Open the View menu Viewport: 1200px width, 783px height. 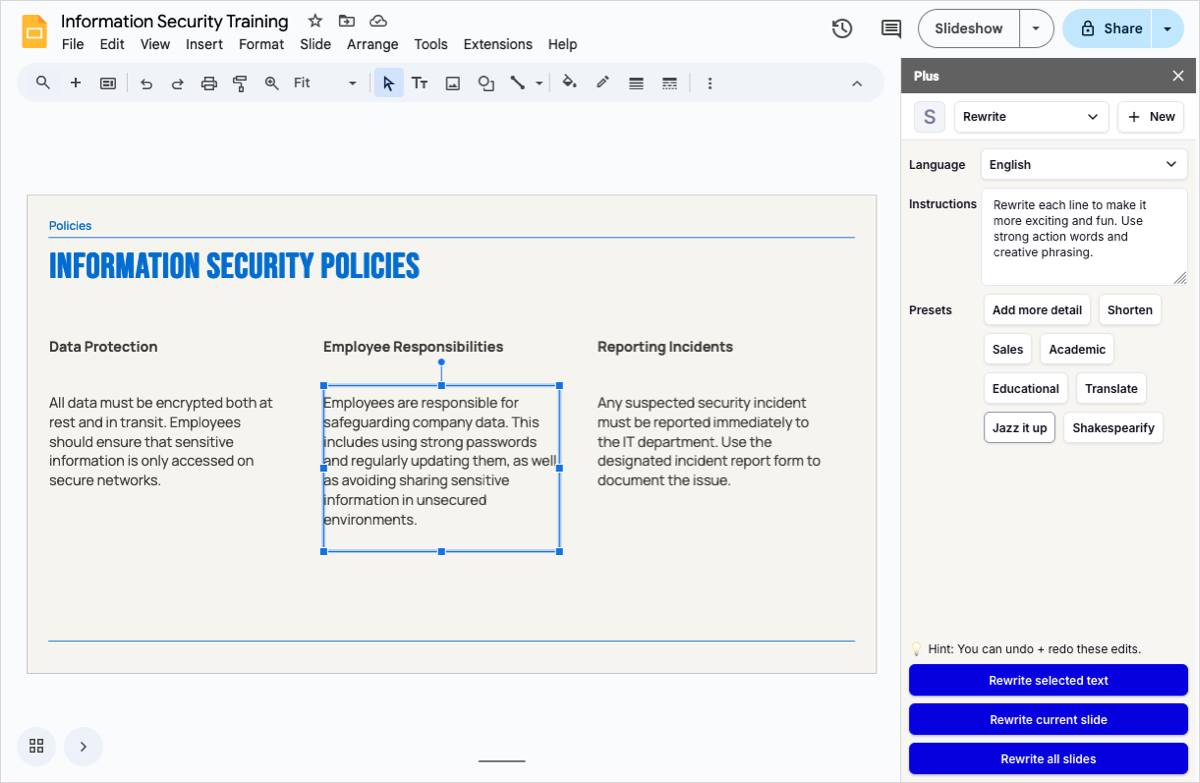click(155, 44)
